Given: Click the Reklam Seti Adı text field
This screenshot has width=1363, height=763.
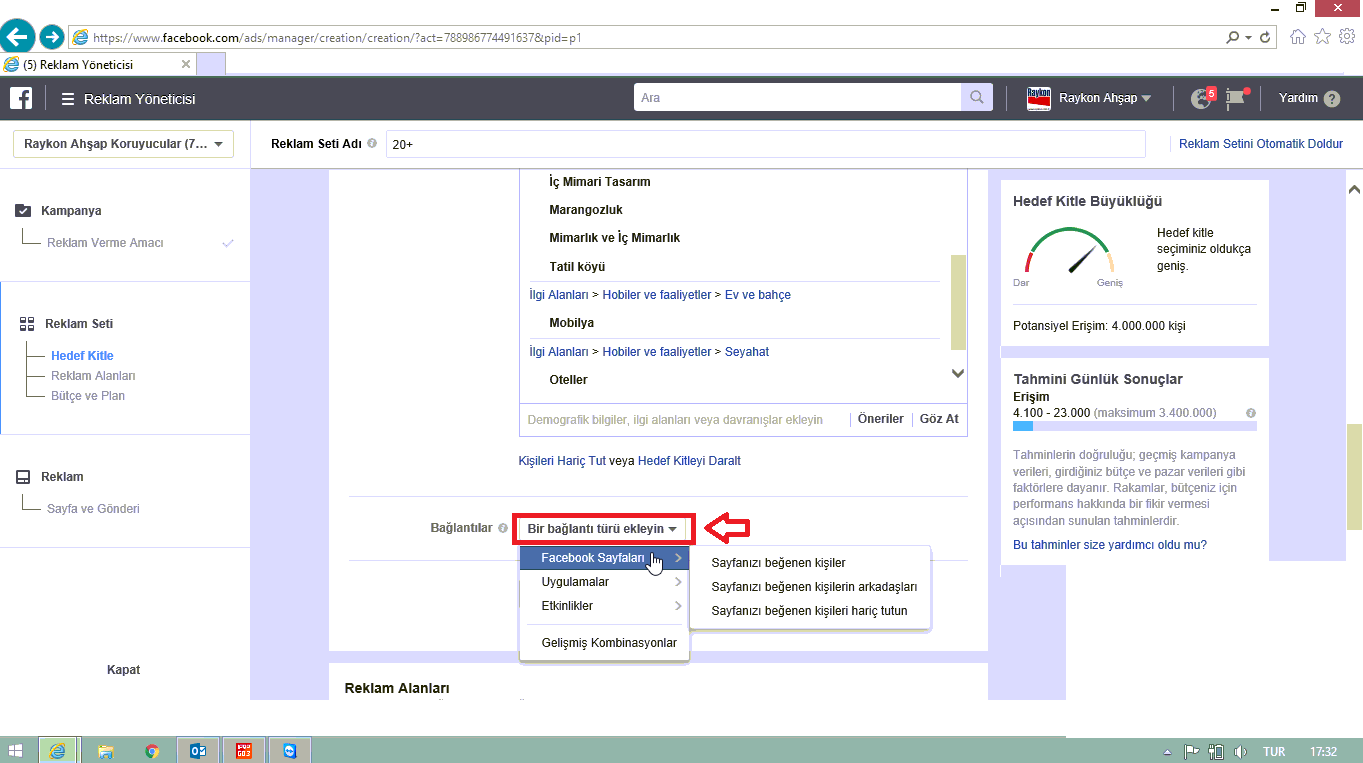Looking at the screenshot, I should click(x=765, y=144).
